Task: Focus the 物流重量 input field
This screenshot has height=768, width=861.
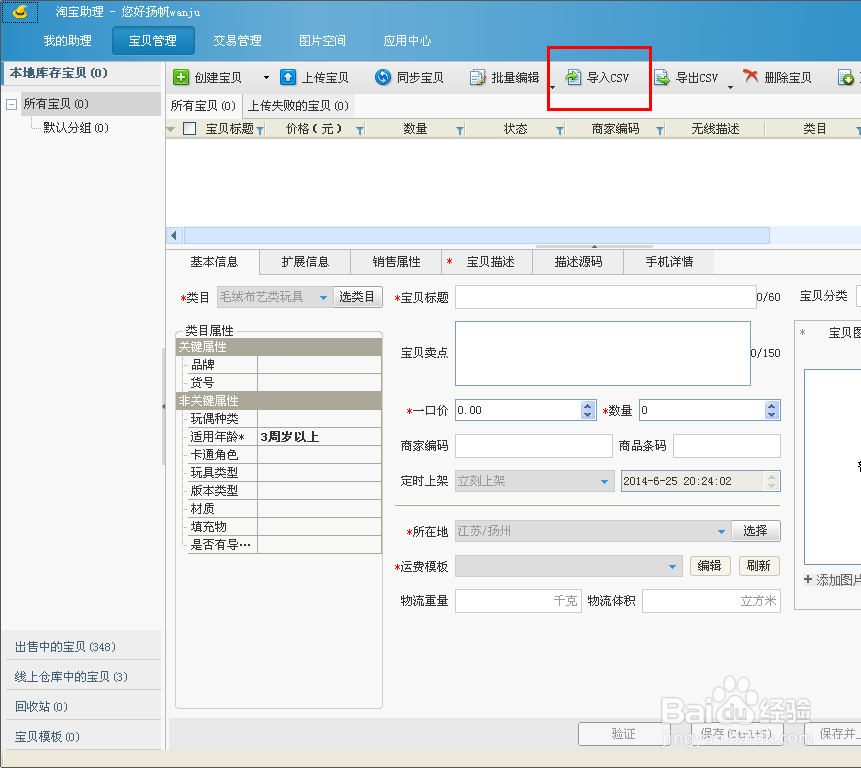Action: (x=518, y=601)
